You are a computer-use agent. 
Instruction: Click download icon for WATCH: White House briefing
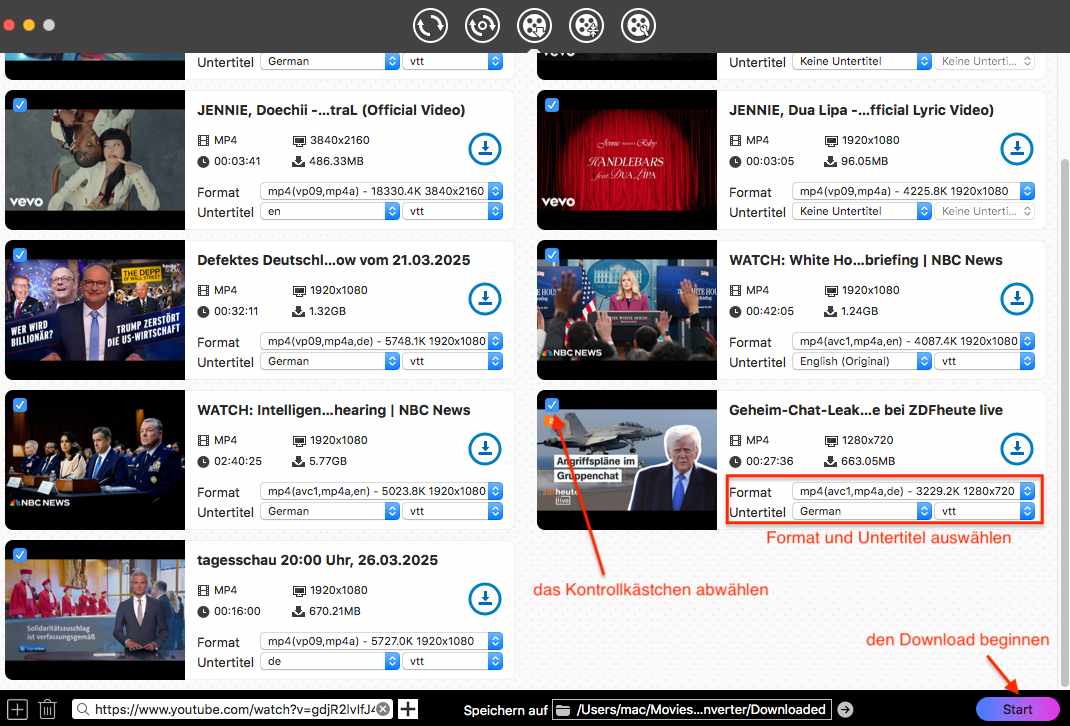pos(1017,299)
